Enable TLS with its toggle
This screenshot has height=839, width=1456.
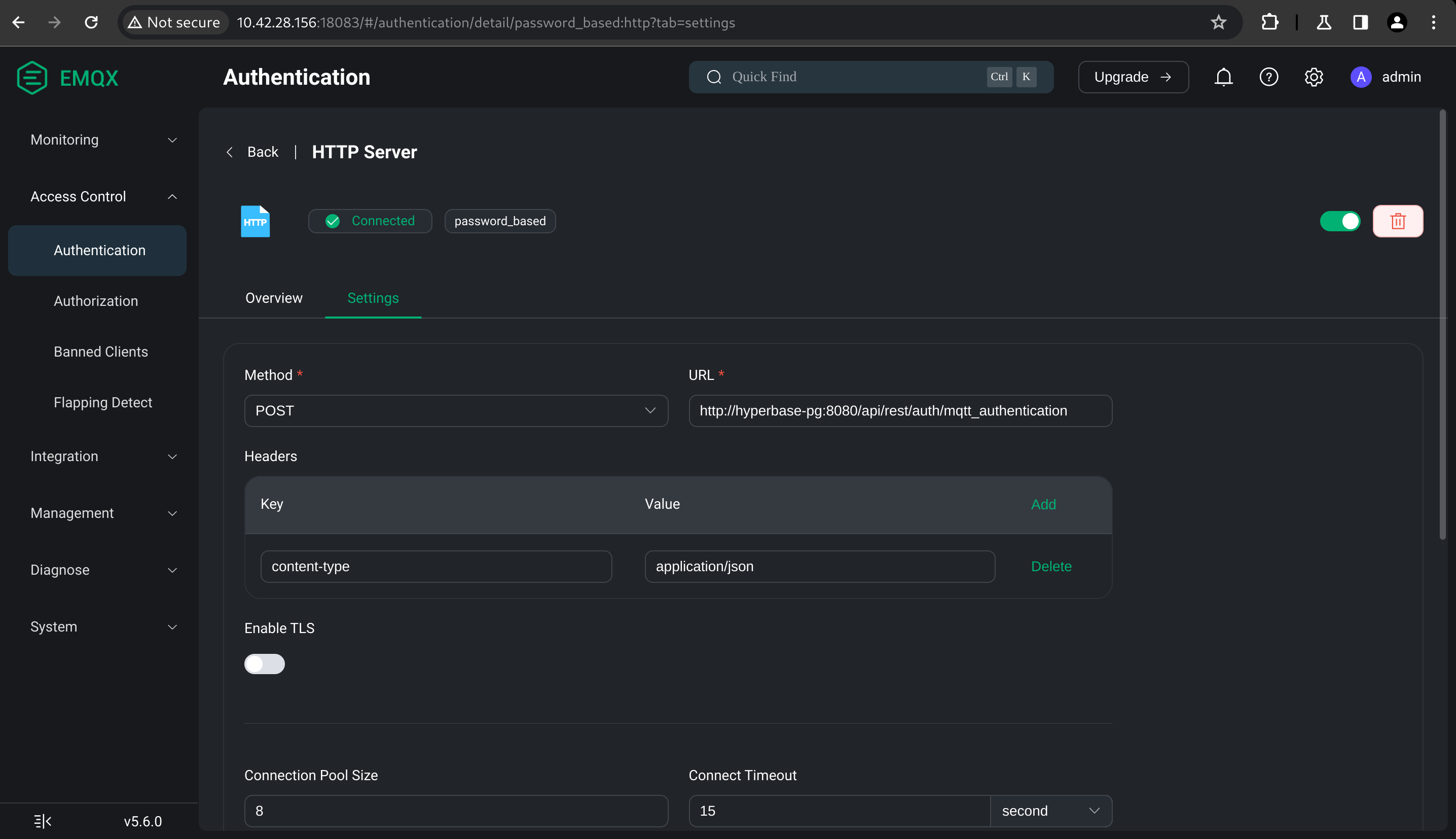[x=264, y=664]
